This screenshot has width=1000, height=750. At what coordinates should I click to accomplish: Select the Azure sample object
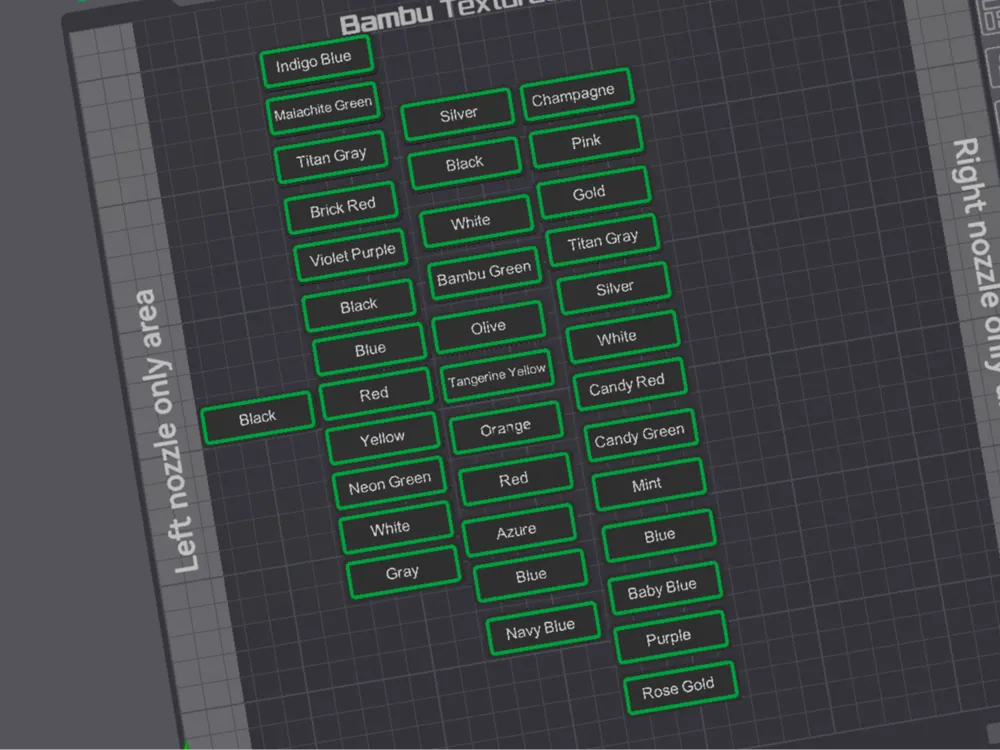pyautogui.click(x=518, y=527)
